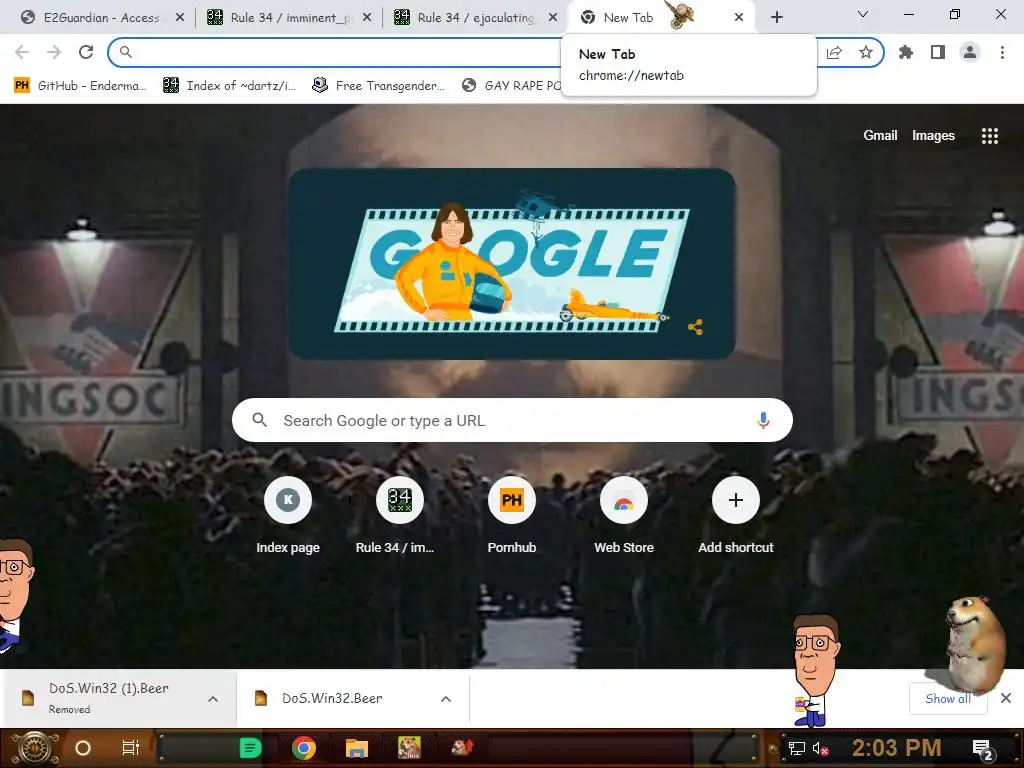This screenshot has height=768, width=1024.
Task: Go back using the browser back arrow
Action: point(22,52)
